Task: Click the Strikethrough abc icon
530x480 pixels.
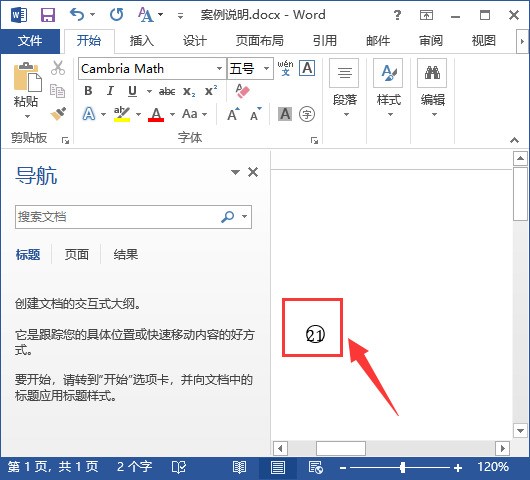Action: (x=167, y=91)
